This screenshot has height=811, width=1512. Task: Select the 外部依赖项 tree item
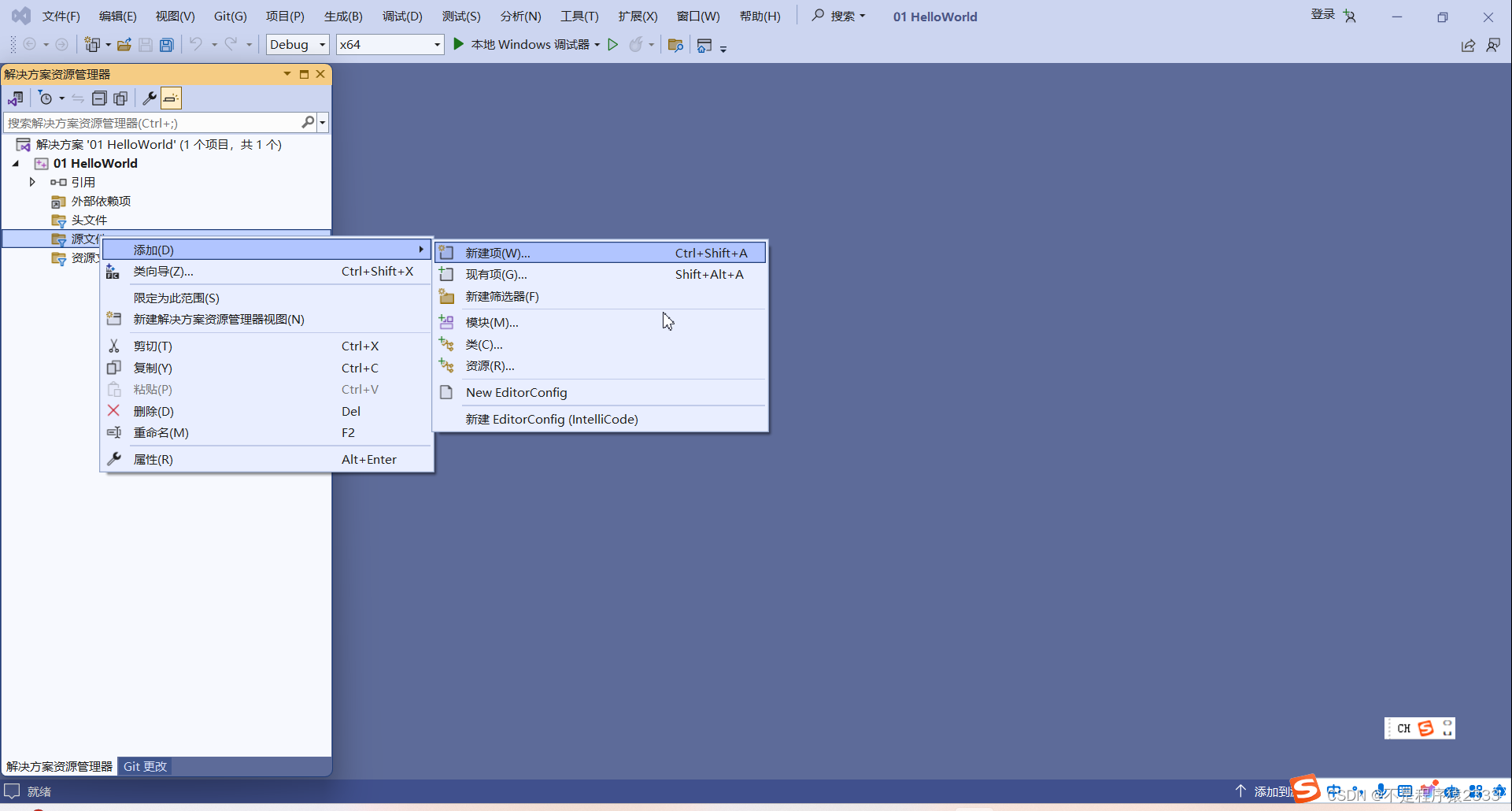pos(101,201)
